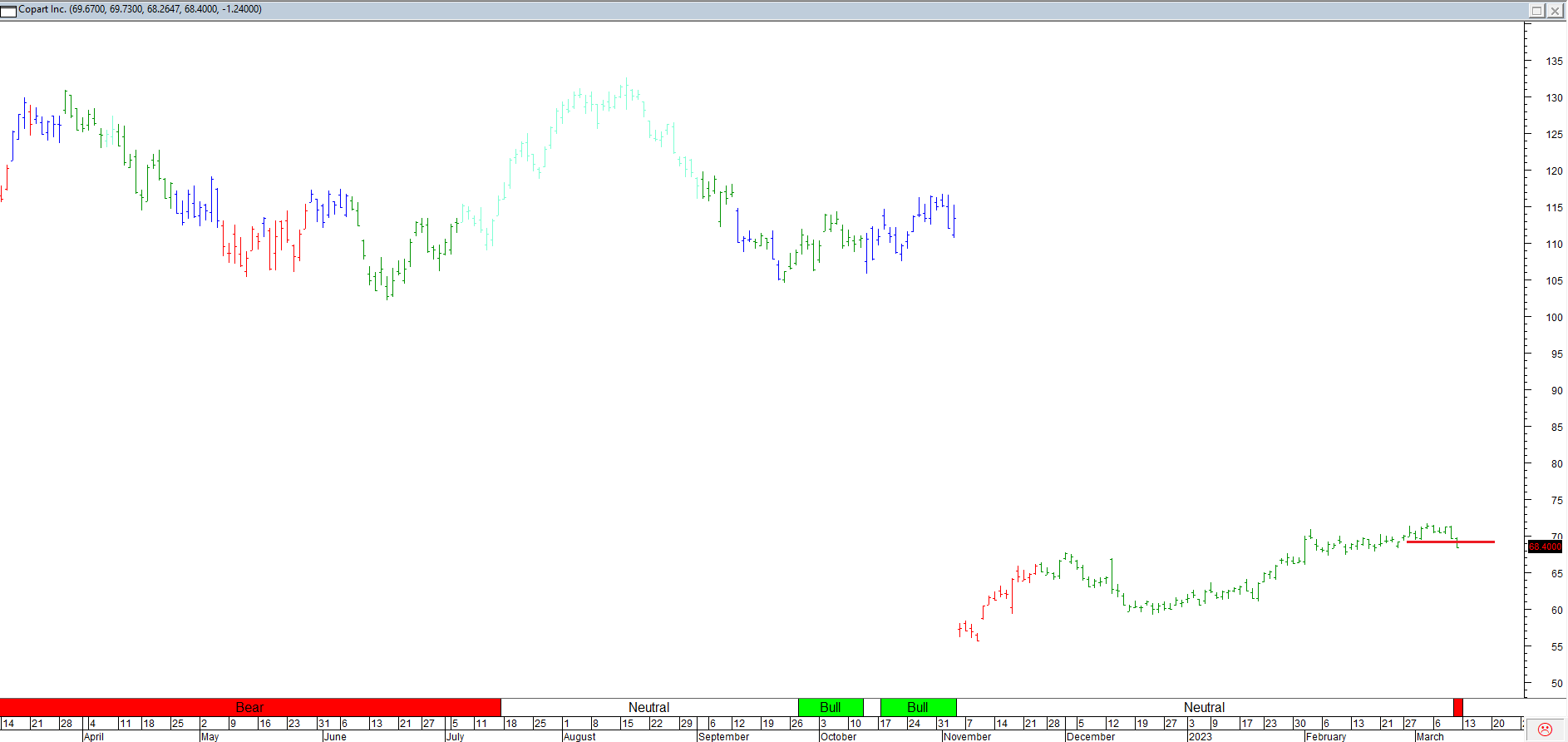Click the 50 price axis value
This screenshot has width=1568, height=742.
pyautogui.click(x=1556, y=684)
